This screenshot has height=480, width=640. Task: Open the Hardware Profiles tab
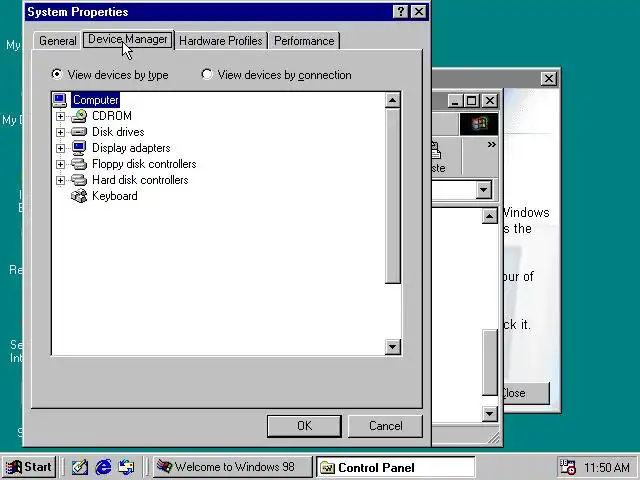pos(221,41)
